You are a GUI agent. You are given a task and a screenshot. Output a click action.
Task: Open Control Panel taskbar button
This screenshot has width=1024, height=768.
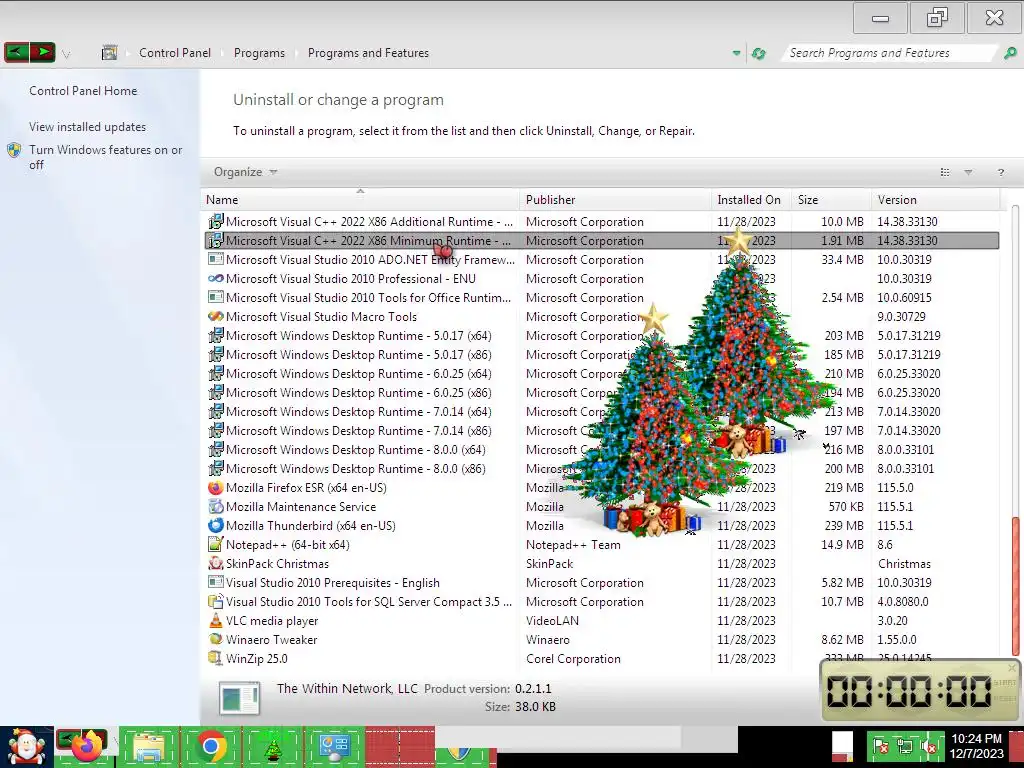click(x=335, y=748)
